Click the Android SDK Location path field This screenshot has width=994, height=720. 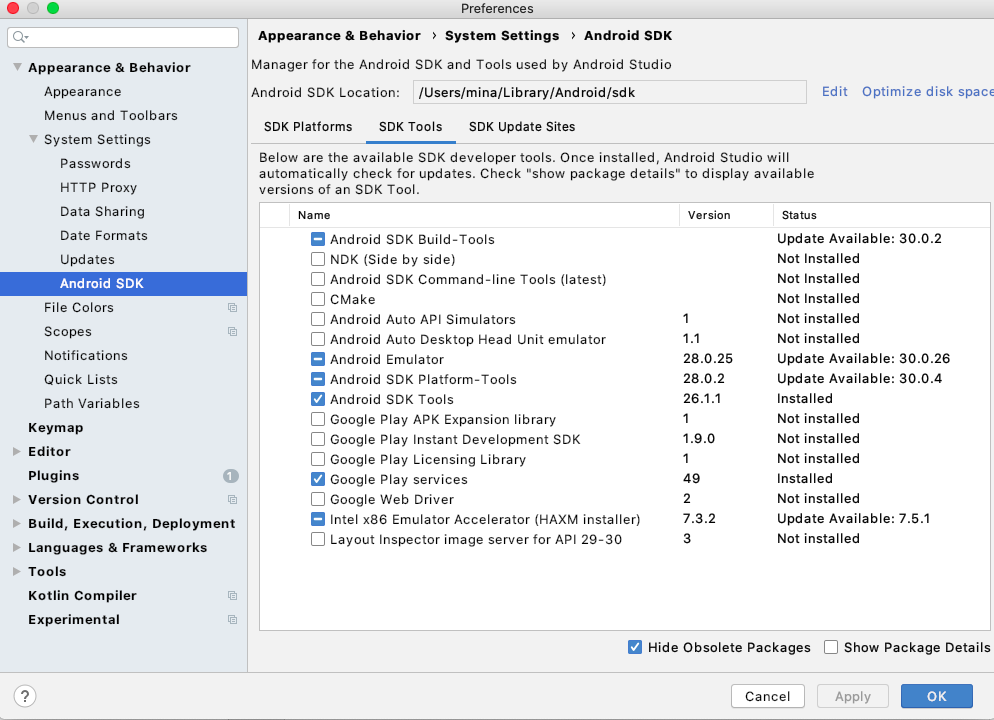[609, 93]
